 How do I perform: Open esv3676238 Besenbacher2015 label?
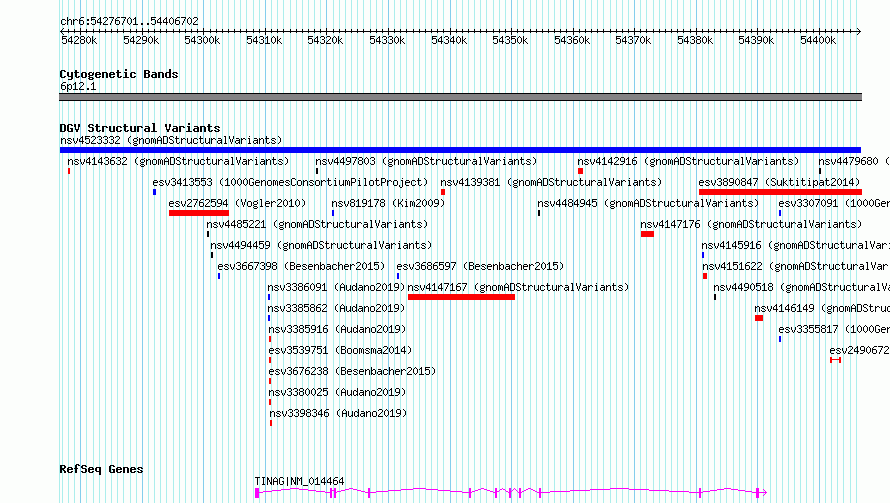click(352, 371)
